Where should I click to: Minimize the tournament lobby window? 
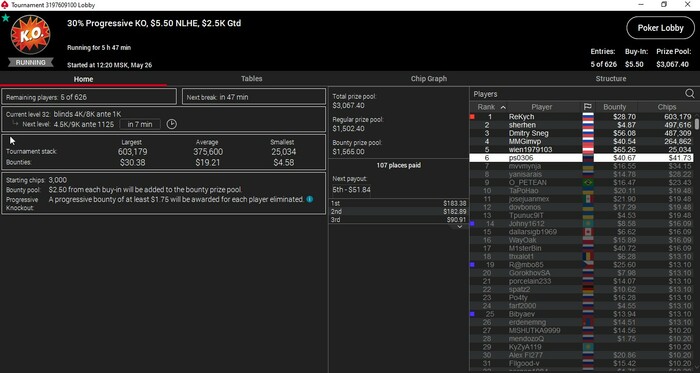pyautogui.click(x=642, y=4)
